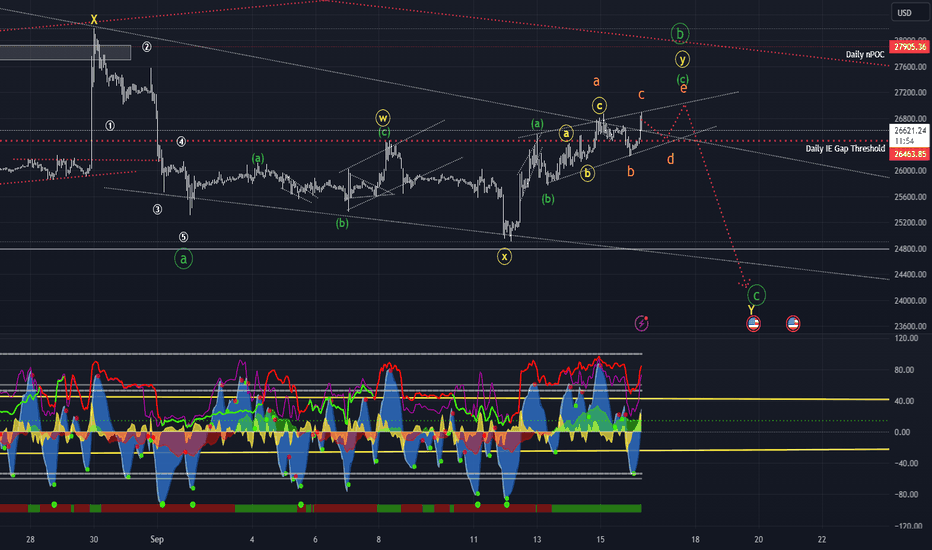Select the grey rectangle drawing beside circled 2

(x=65, y=52)
